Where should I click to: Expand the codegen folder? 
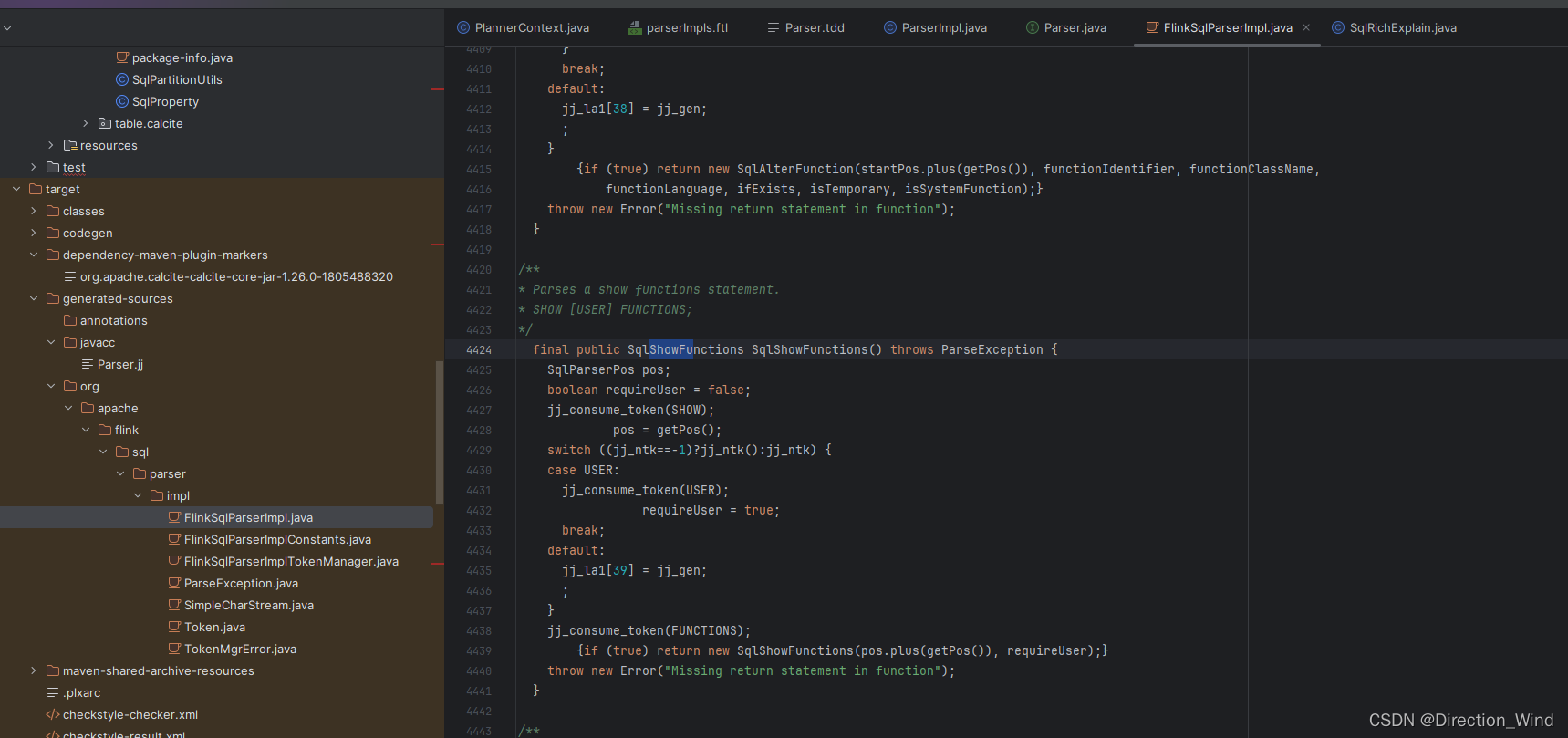click(34, 233)
